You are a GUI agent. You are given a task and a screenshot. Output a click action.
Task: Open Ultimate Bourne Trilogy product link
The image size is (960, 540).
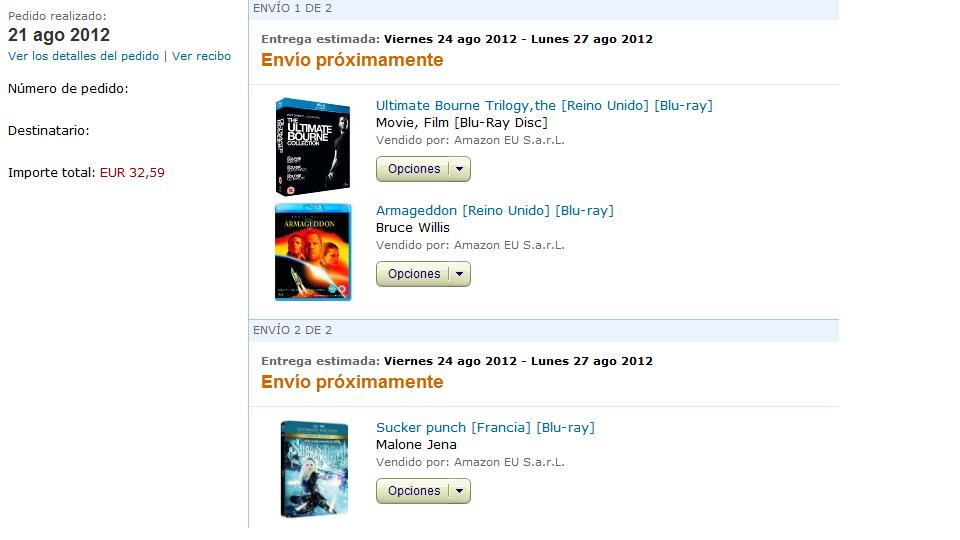tap(544, 105)
